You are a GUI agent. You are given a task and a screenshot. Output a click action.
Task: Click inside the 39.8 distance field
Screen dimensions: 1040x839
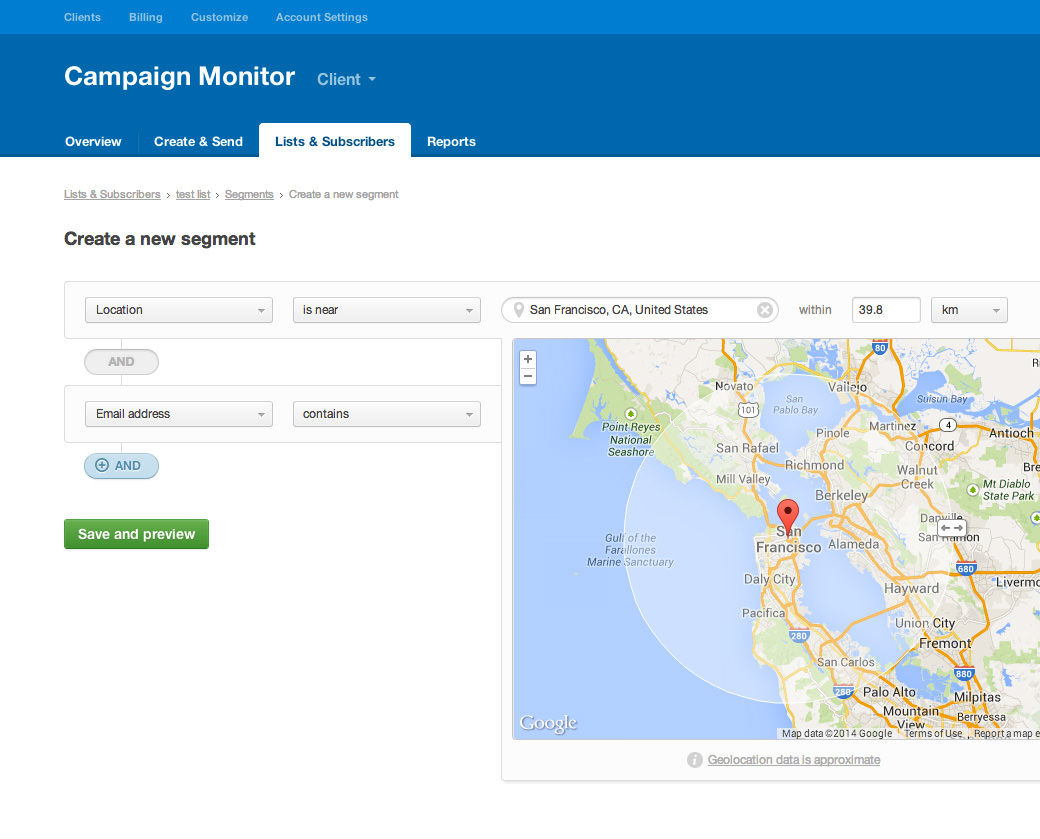(x=886, y=310)
